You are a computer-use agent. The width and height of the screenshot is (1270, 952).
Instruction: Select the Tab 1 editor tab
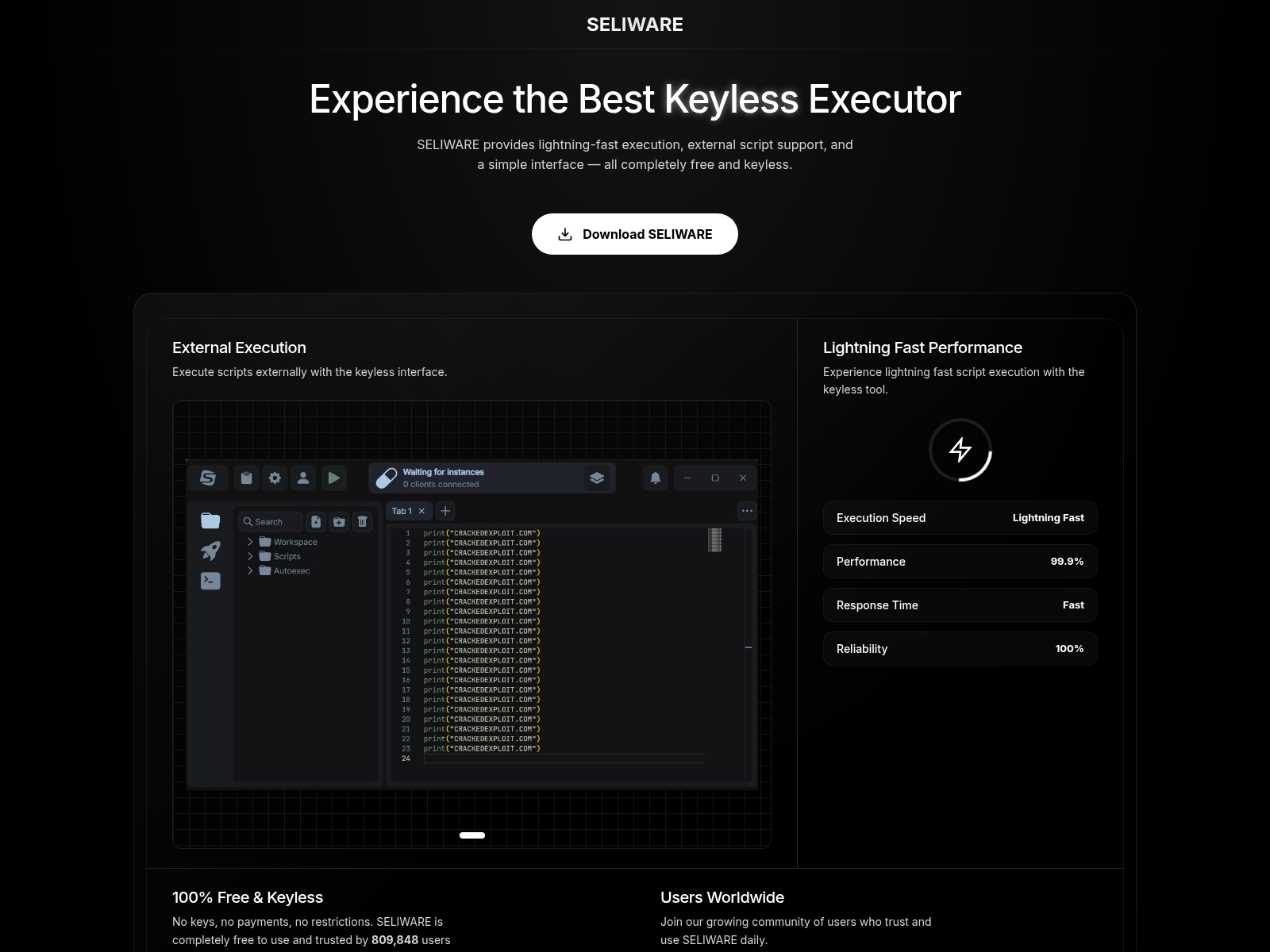pos(401,511)
